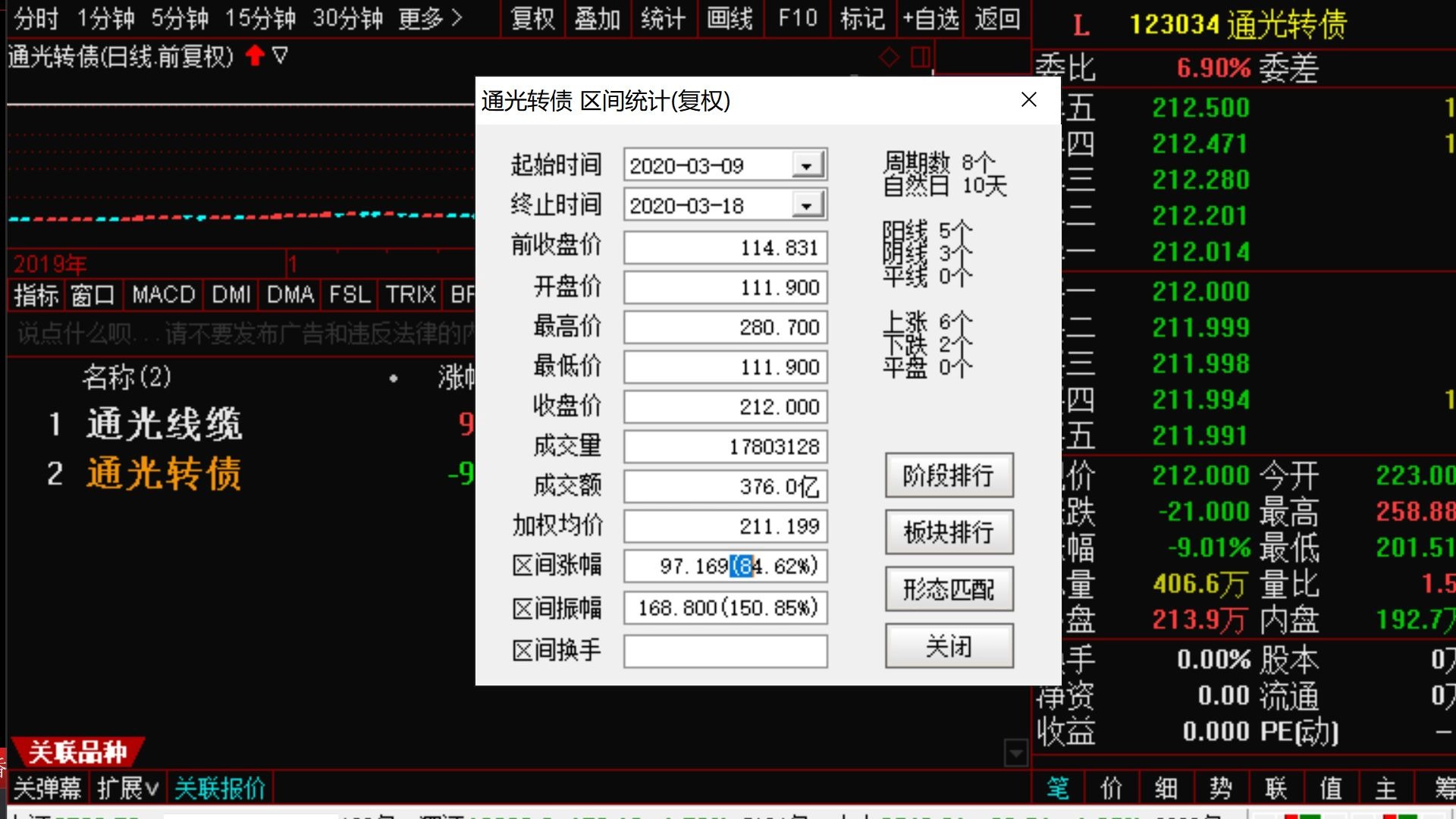Open the 起始时间 date dropdown
This screenshot has width=1456, height=819.
coord(807,165)
